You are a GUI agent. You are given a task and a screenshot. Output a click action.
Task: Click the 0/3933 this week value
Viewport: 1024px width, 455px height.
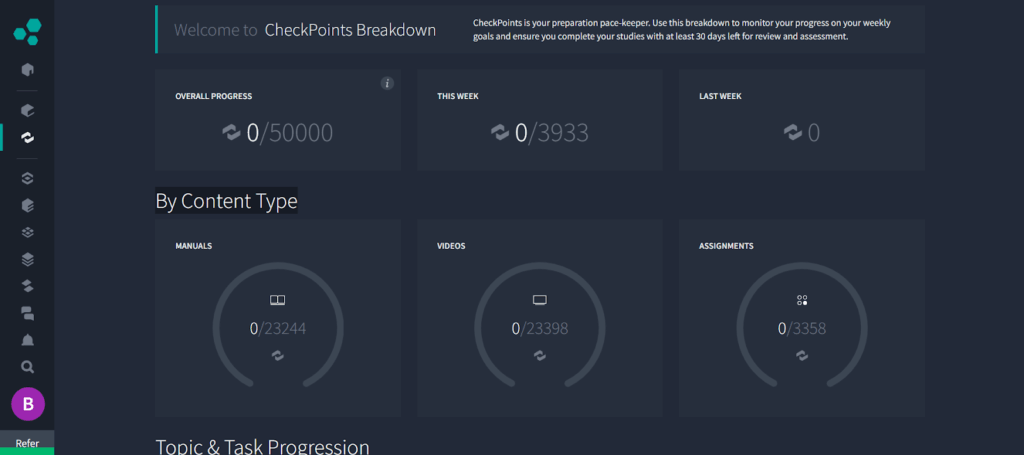coord(552,133)
